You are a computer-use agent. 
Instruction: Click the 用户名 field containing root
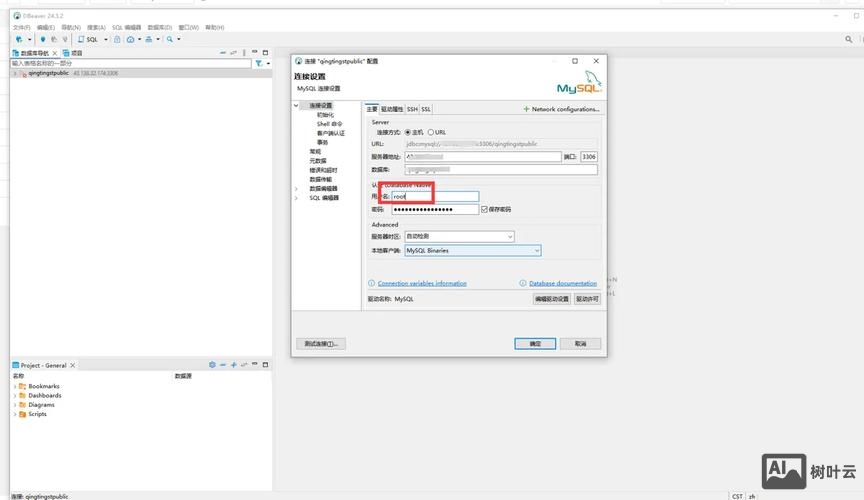pyautogui.click(x=435, y=196)
